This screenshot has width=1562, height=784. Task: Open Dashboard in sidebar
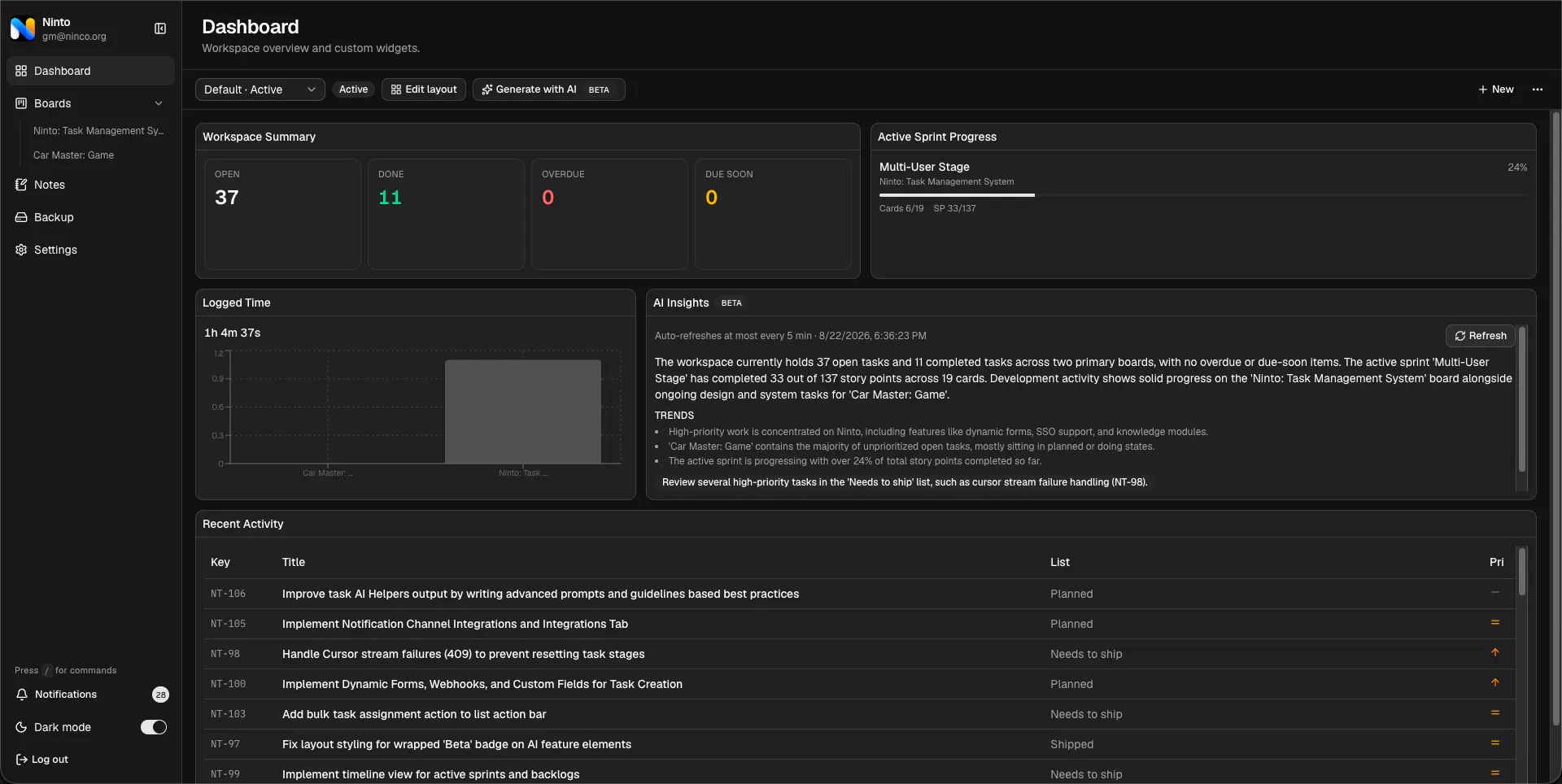[91, 71]
